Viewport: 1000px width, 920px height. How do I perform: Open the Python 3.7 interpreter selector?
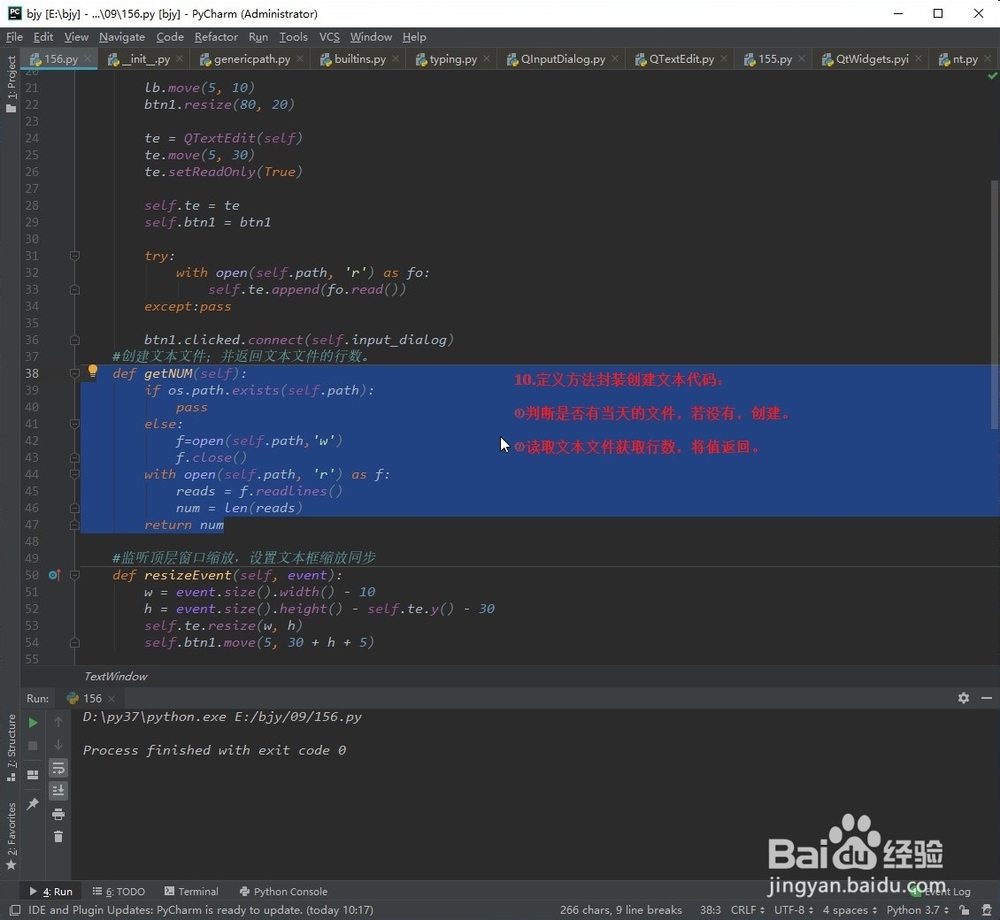pos(917,910)
